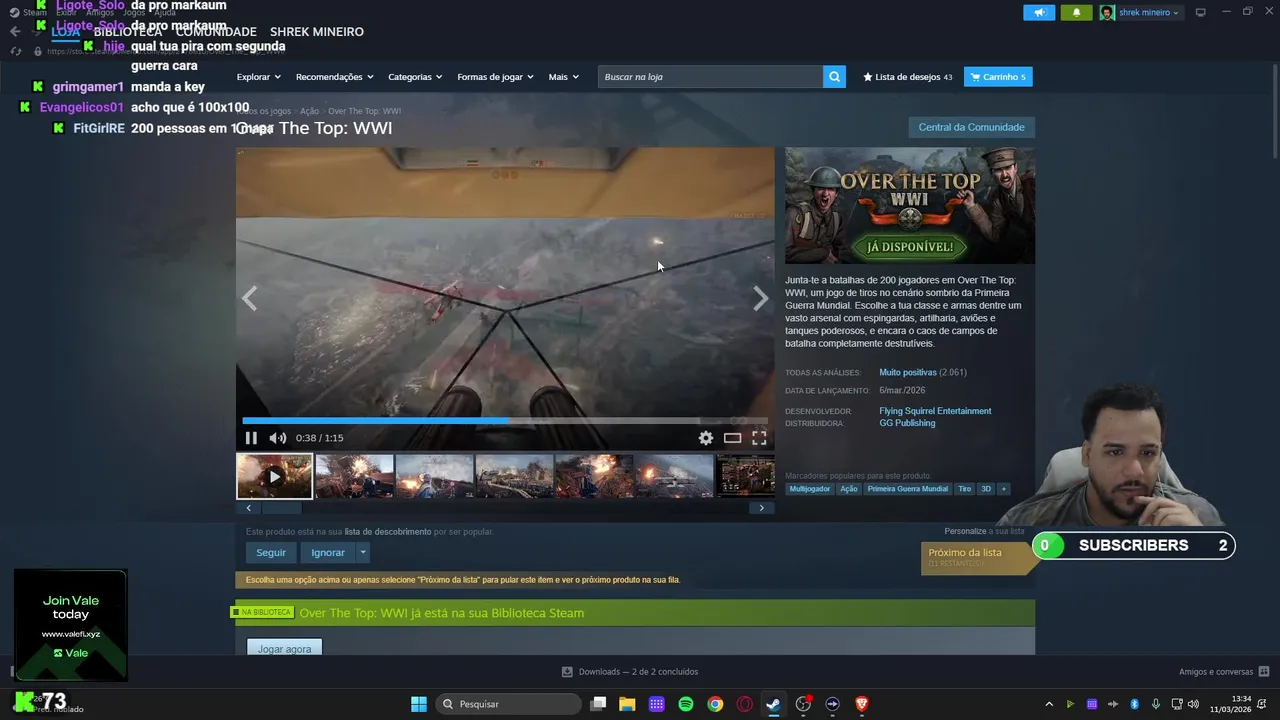Open Google Chrome from the taskbar

(715, 704)
